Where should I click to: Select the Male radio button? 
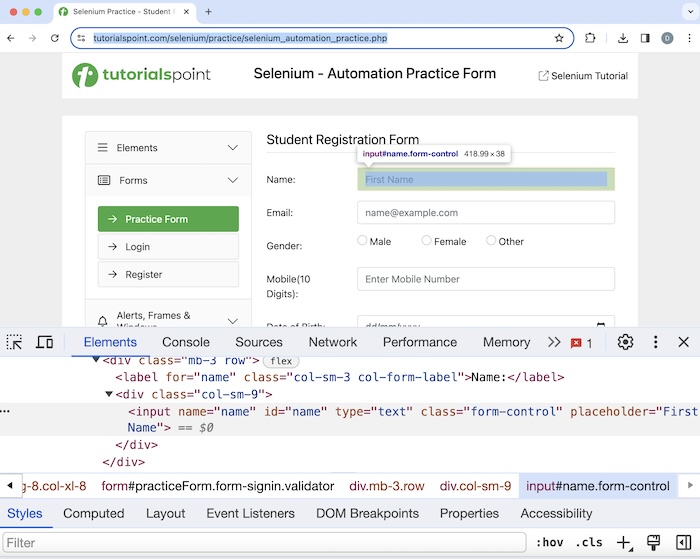coord(362,241)
